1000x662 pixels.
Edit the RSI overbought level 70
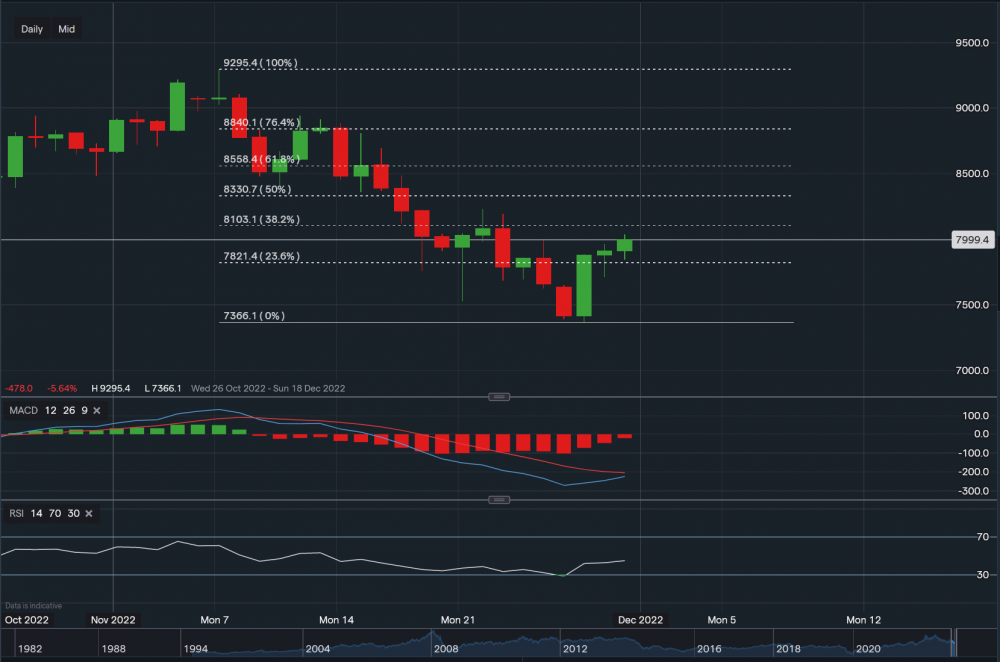53,513
